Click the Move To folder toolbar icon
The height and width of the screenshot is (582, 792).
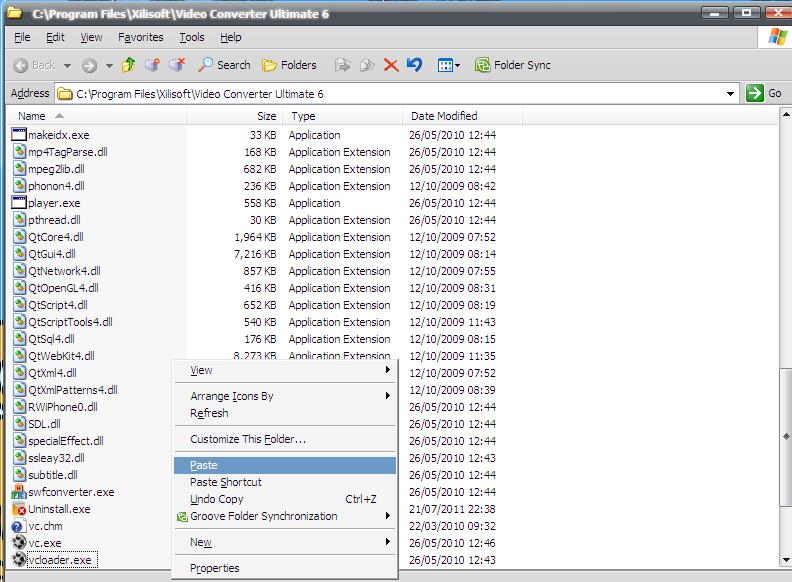(343, 65)
